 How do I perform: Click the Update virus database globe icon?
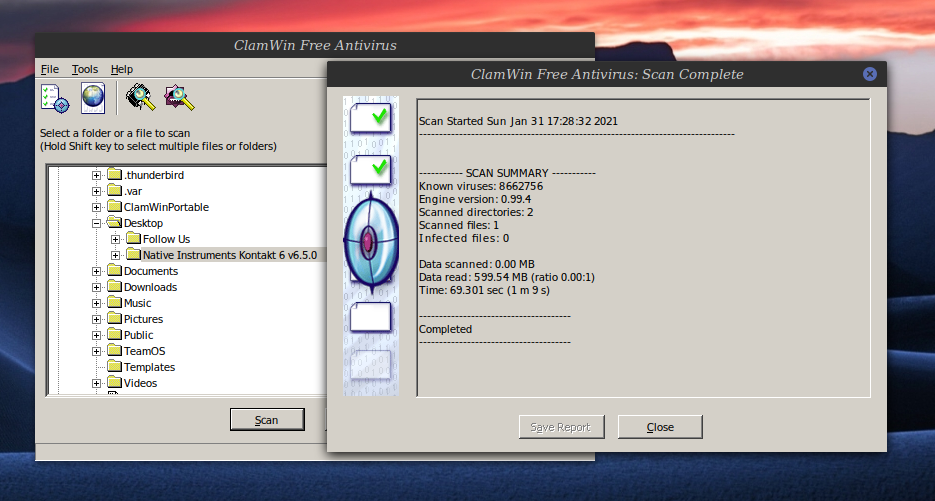point(93,98)
